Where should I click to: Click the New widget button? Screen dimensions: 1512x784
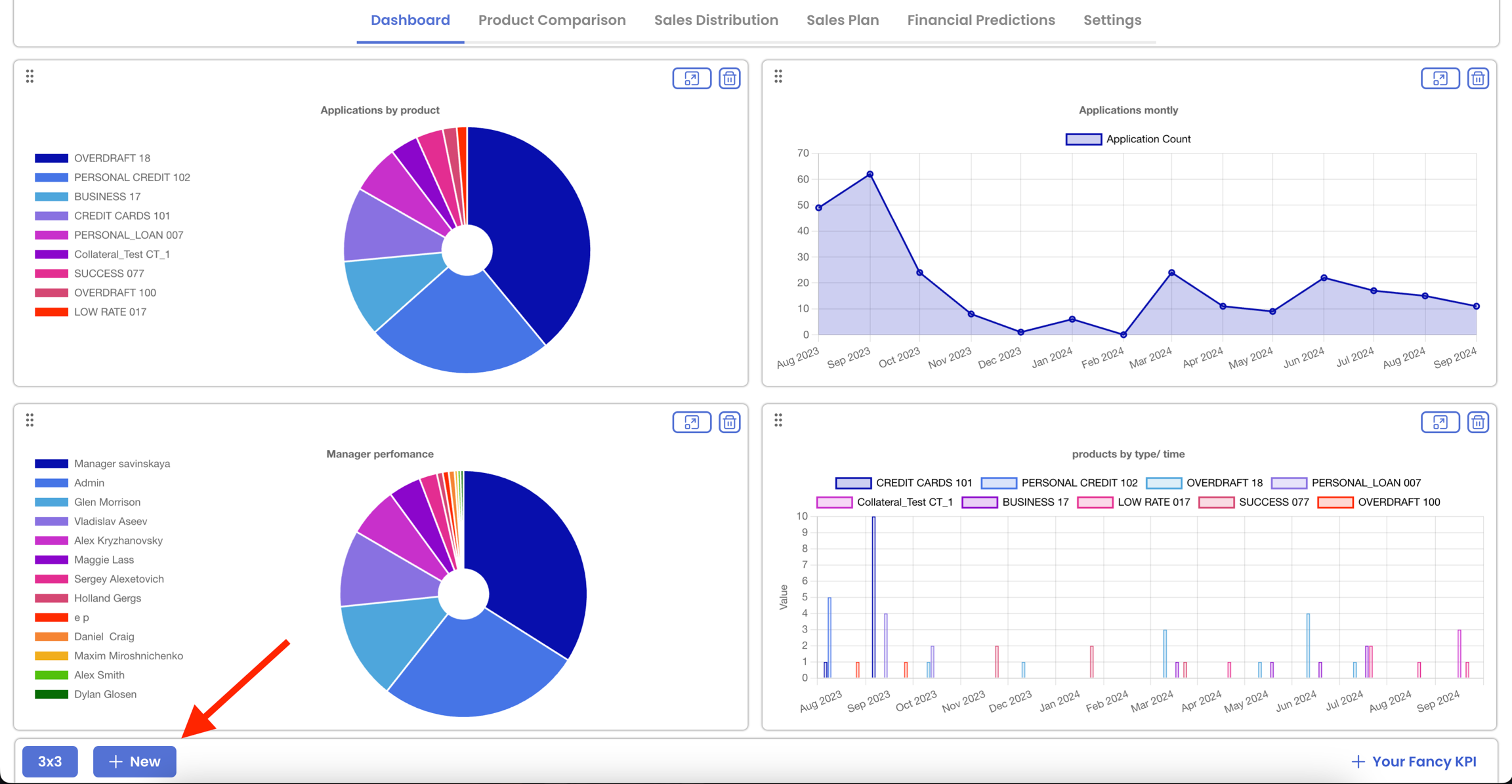[135, 762]
